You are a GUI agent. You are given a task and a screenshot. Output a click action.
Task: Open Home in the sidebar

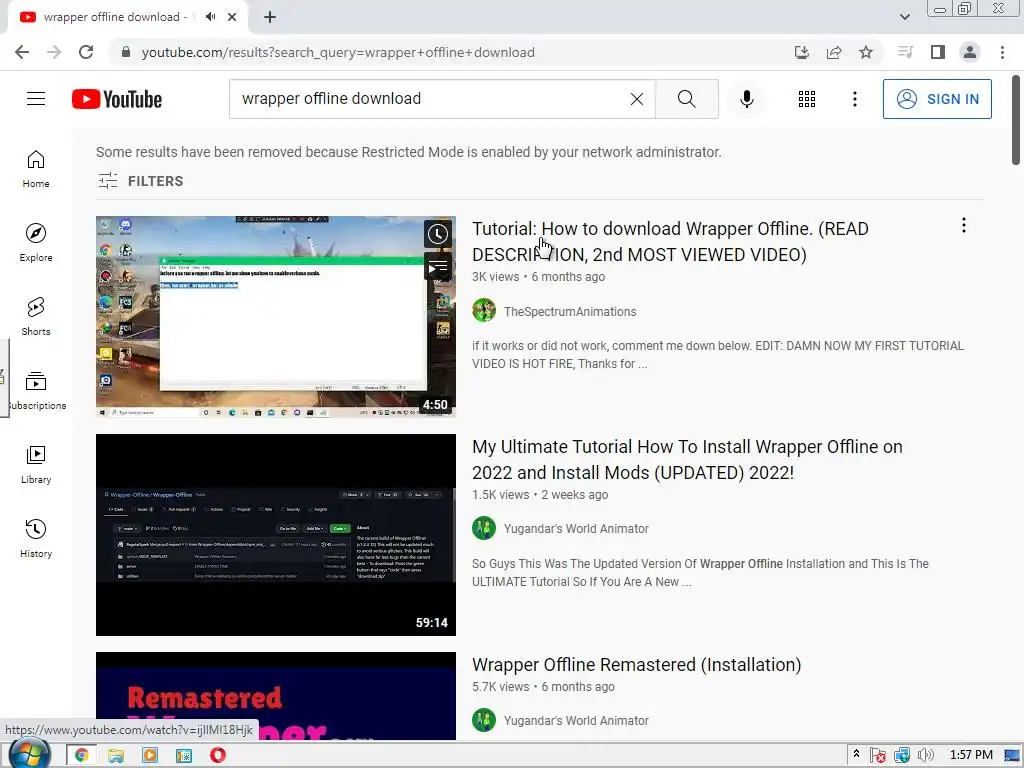coord(36,169)
